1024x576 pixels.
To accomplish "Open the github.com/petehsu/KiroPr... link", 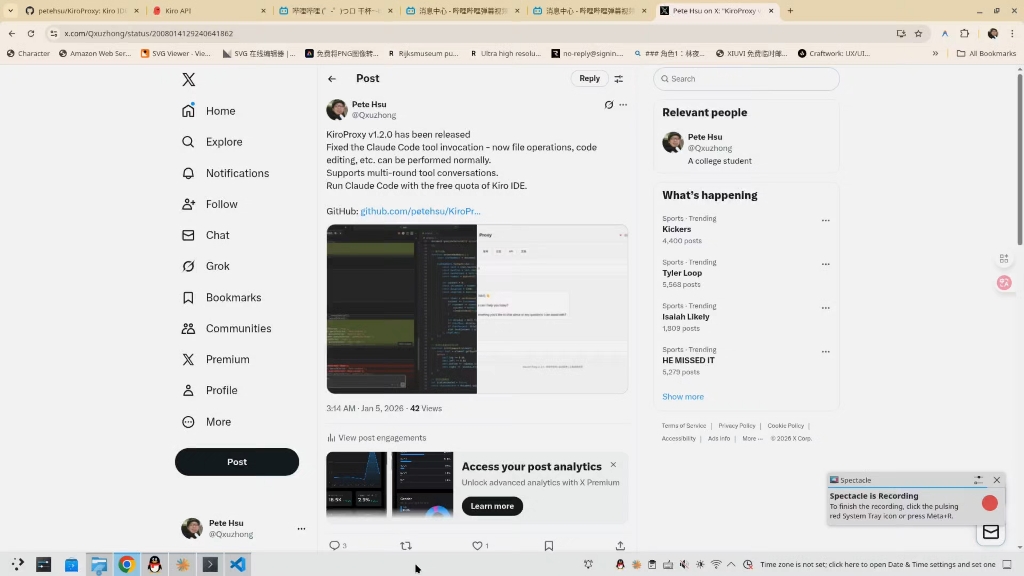I will pyautogui.click(x=420, y=211).
